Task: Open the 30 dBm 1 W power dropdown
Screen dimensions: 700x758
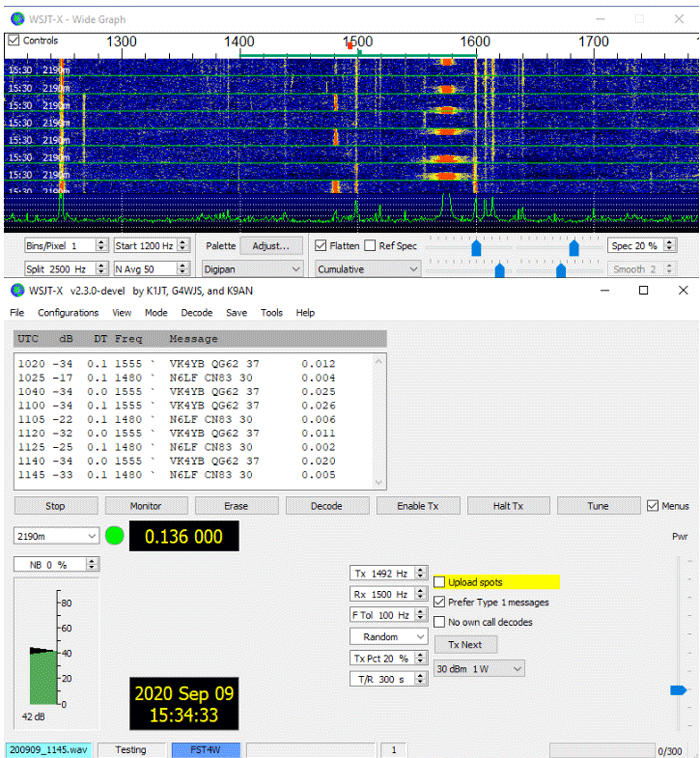Action: 479,669
